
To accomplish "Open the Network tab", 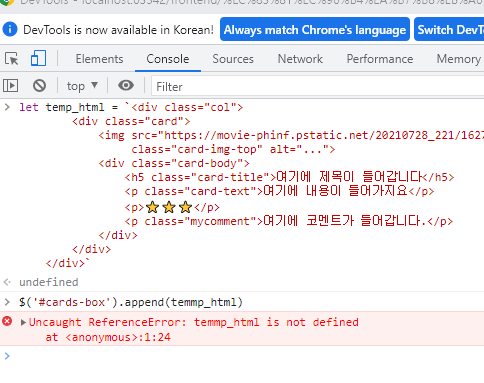I will click(300, 59).
